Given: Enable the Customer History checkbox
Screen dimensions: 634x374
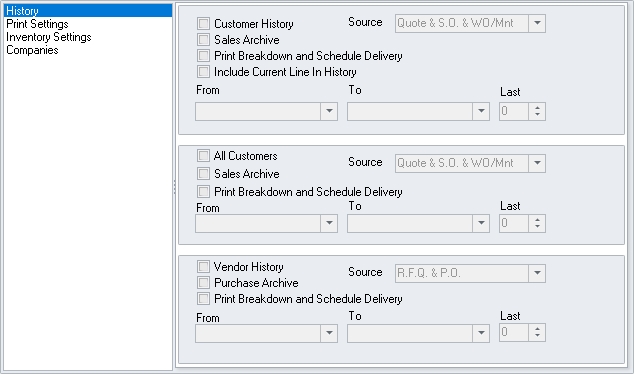Looking at the screenshot, I should tap(203, 23).
